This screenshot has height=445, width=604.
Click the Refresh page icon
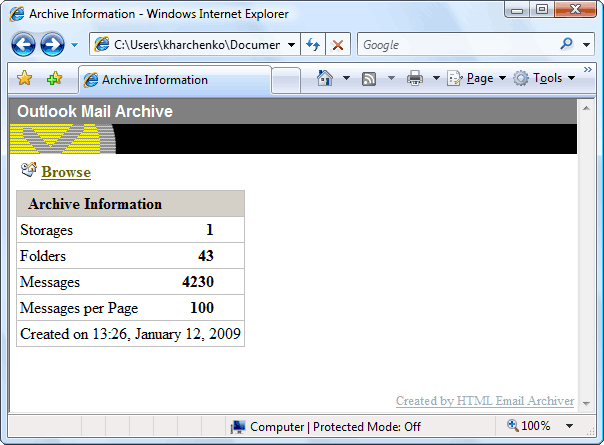(x=313, y=45)
